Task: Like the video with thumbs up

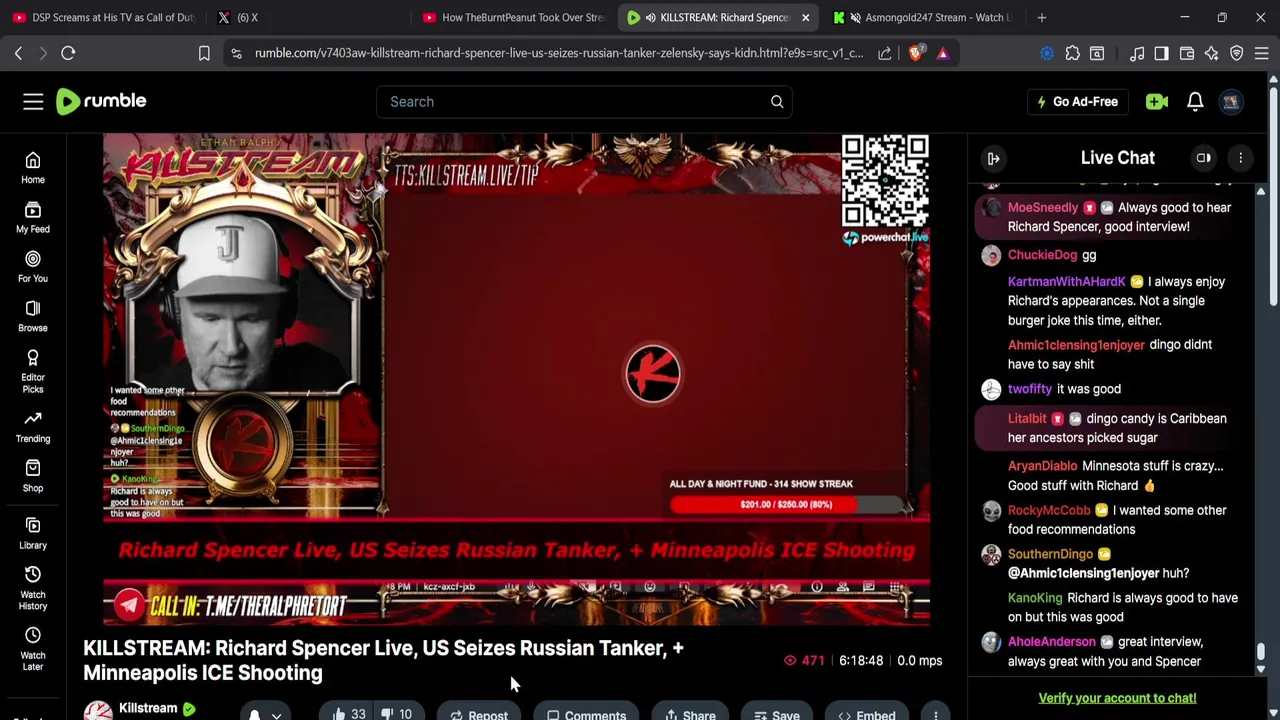Action: [349, 713]
